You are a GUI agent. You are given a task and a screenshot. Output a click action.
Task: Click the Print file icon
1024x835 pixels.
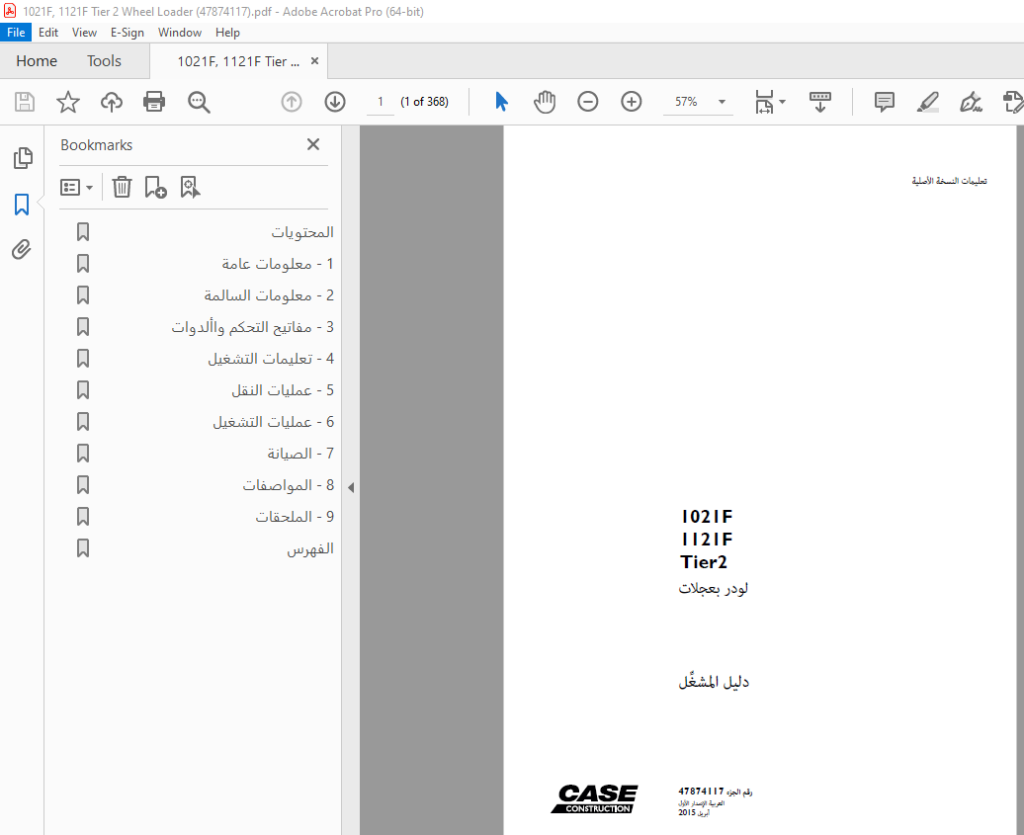154,102
